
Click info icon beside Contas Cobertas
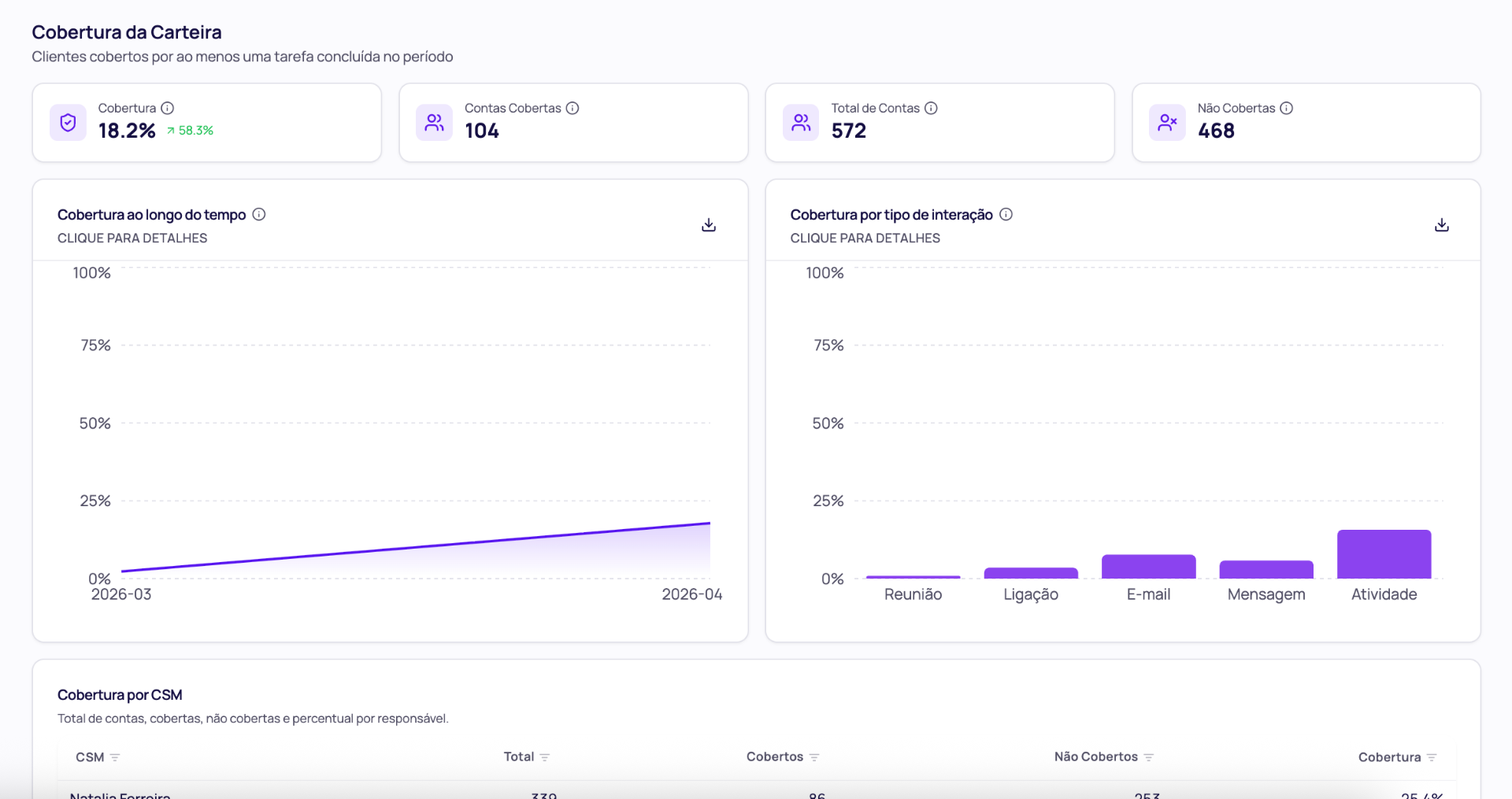pyautogui.click(x=573, y=108)
